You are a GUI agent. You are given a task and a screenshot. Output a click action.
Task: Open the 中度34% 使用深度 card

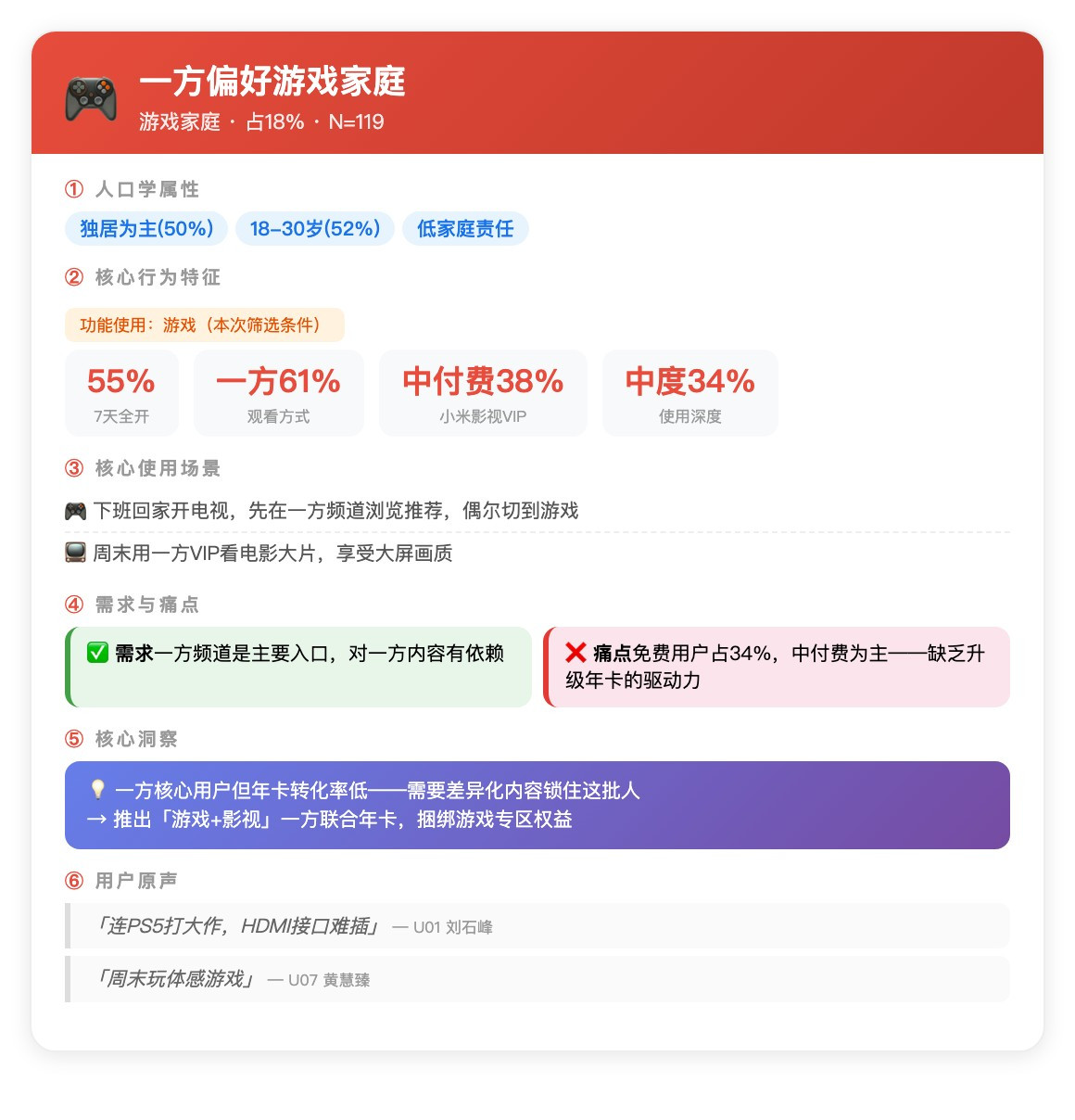pyautogui.click(x=690, y=393)
